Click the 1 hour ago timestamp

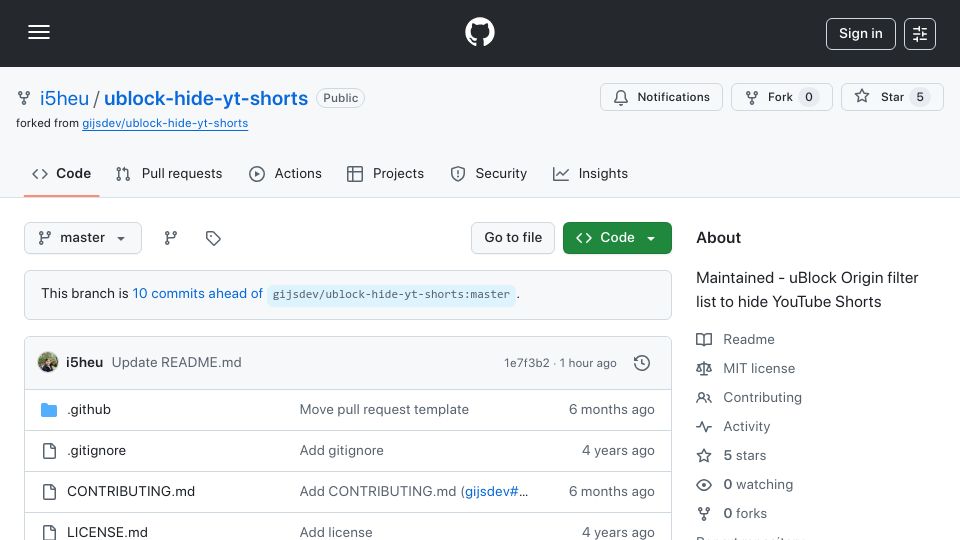tap(588, 363)
